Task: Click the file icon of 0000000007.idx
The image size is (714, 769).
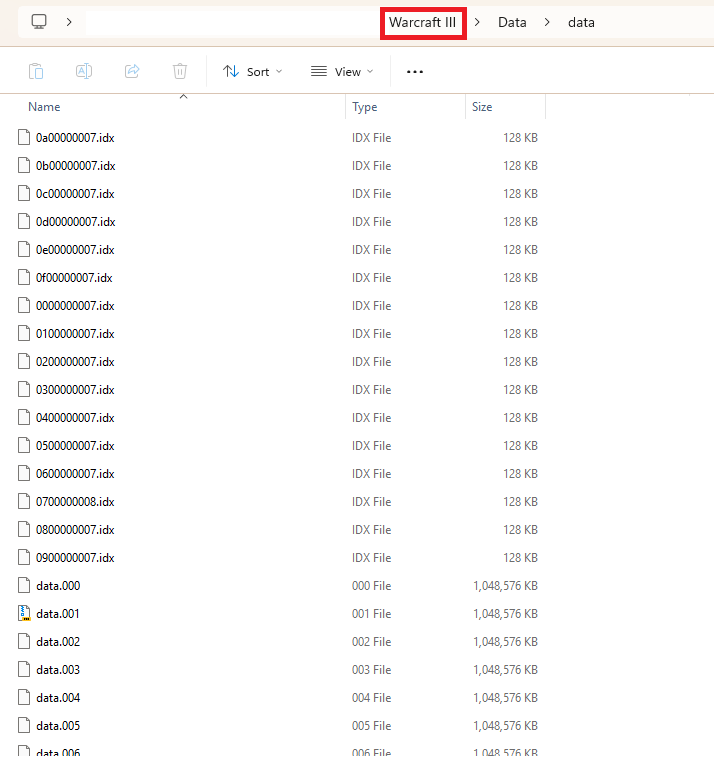Action: point(24,305)
